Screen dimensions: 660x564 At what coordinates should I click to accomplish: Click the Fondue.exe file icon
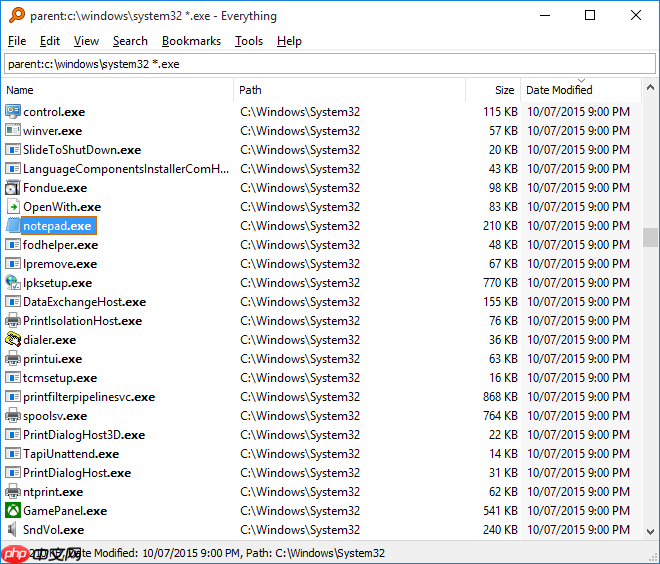point(13,188)
